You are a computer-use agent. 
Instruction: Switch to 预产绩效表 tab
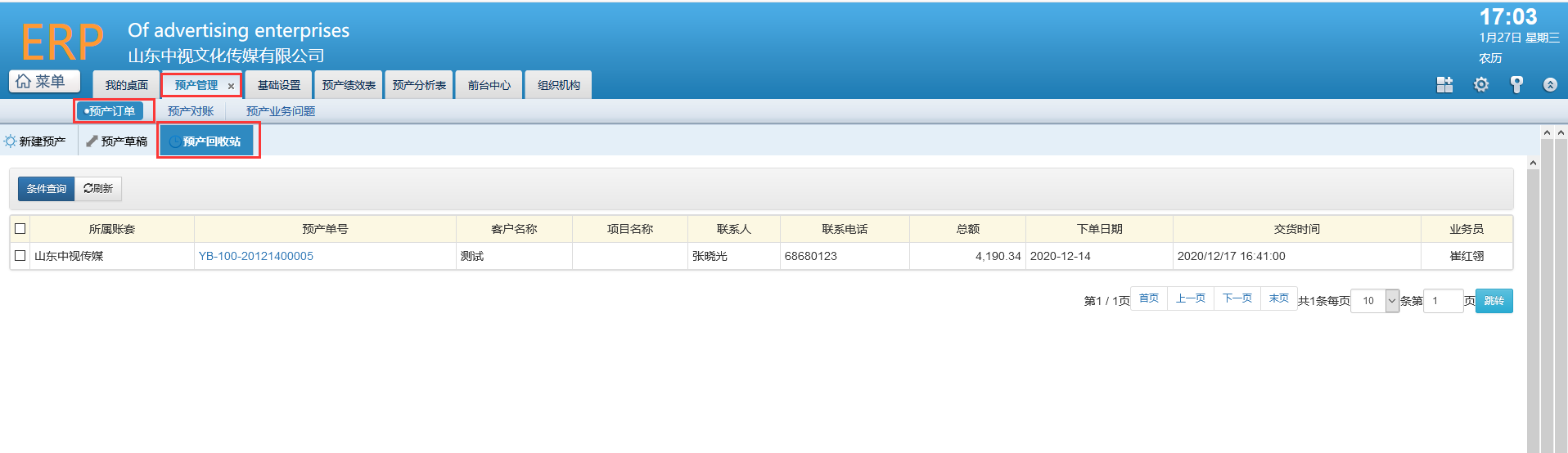click(349, 85)
